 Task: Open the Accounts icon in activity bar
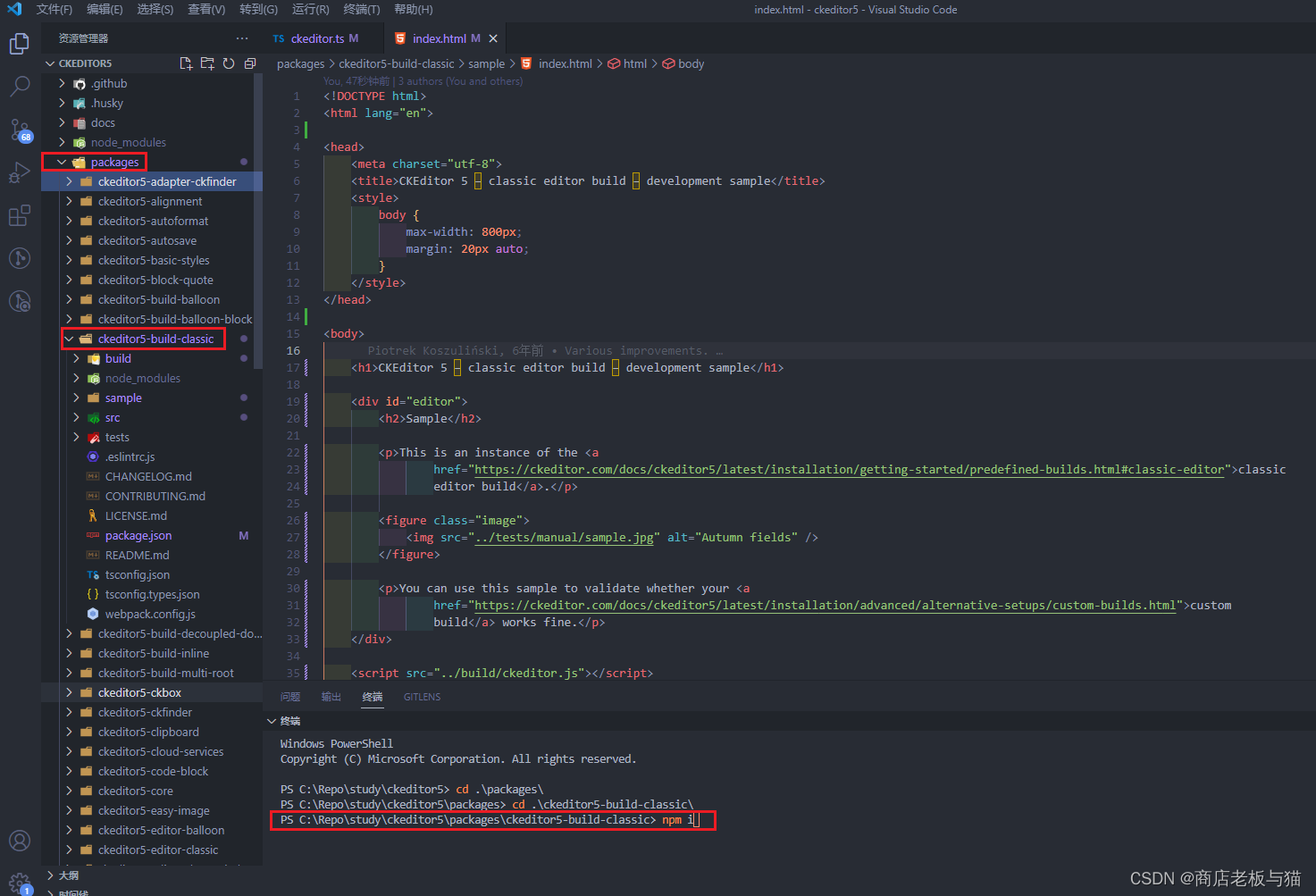(x=20, y=841)
